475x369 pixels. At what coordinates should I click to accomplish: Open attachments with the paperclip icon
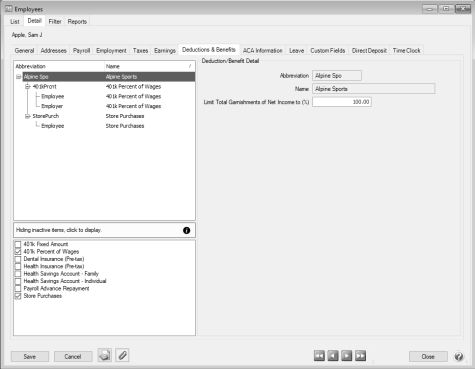(x=122, y=355)
